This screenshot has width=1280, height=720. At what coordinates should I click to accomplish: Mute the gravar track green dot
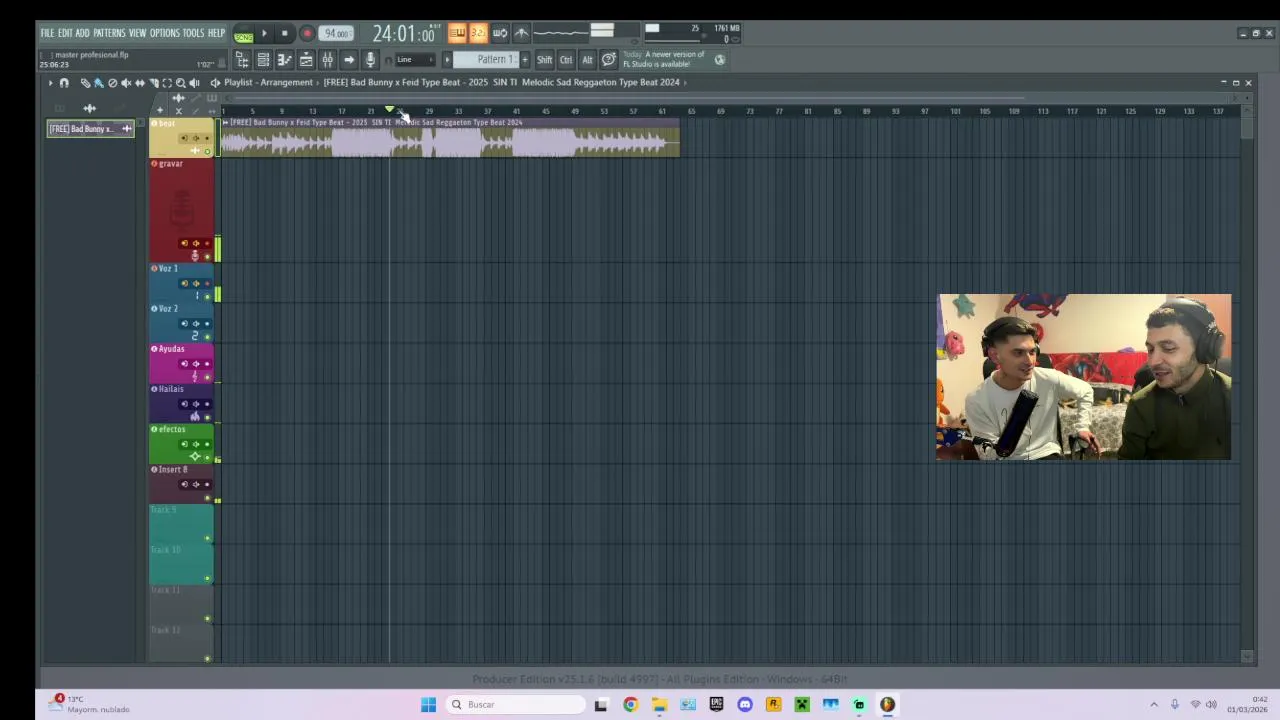(x=207, y=257)
